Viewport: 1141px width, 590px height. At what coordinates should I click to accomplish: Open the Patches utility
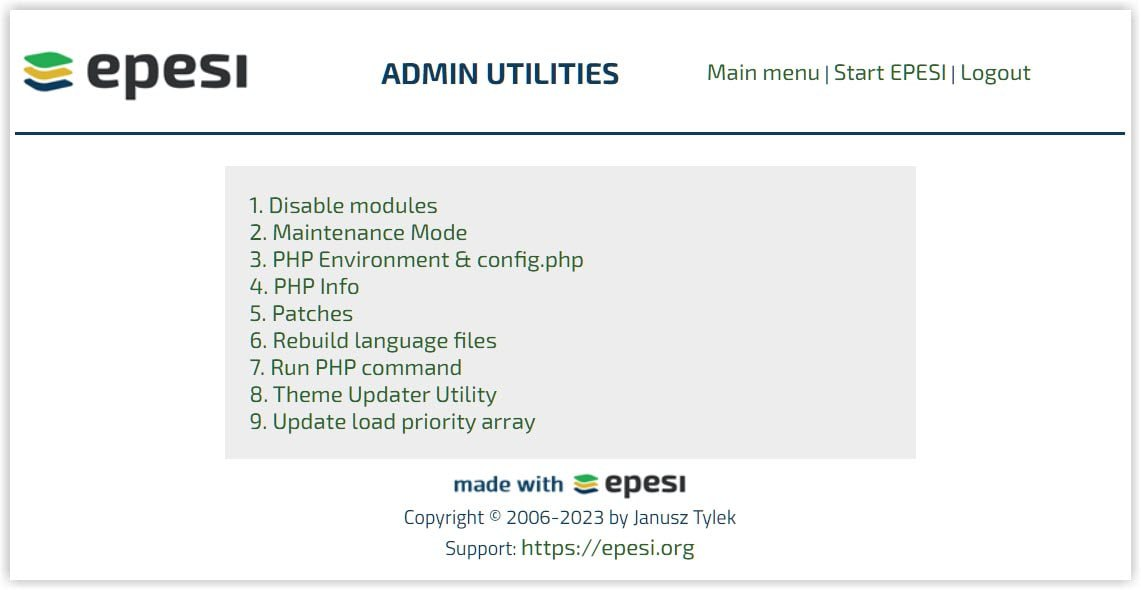312,313
